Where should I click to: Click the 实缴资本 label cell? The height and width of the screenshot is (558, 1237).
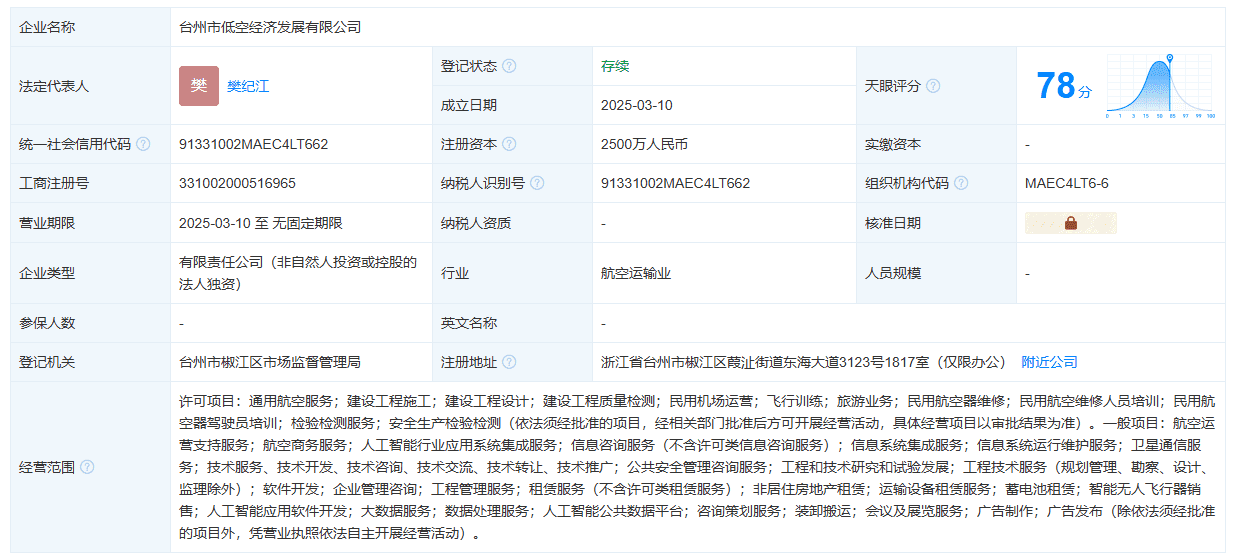[x=937, y=144]
